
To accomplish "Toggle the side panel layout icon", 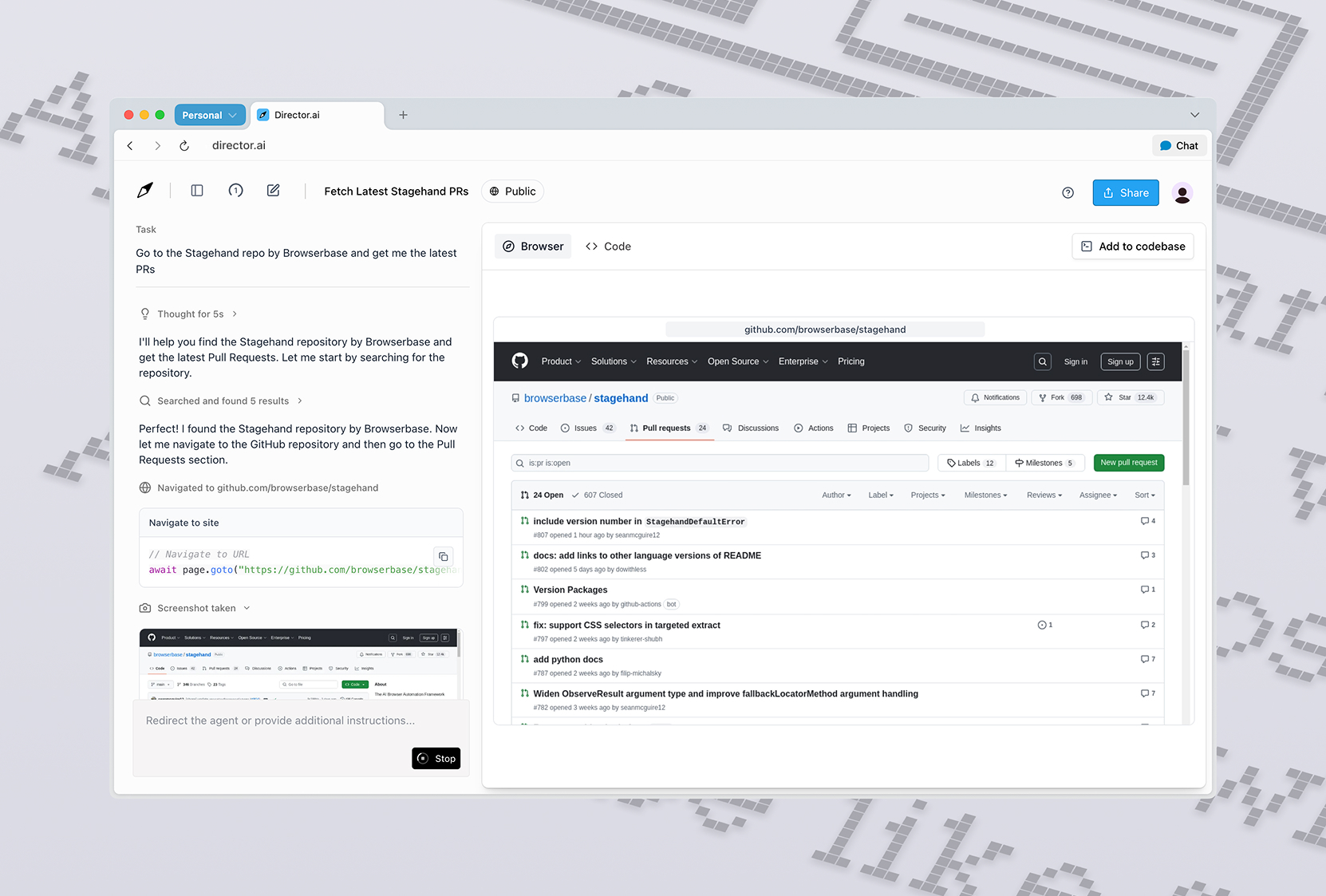I will pyautogui.click(x=196, y=190).
